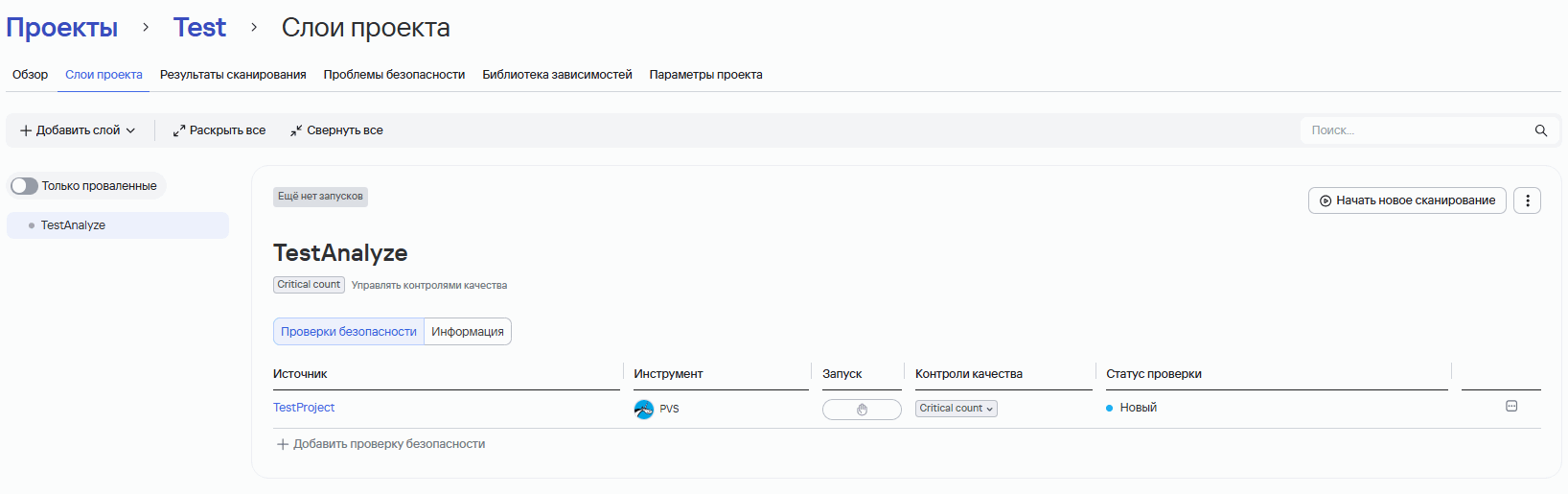Screen dimensions: 1568x494
Task: Toggle the Только проваленные switch
Action: 25,186
